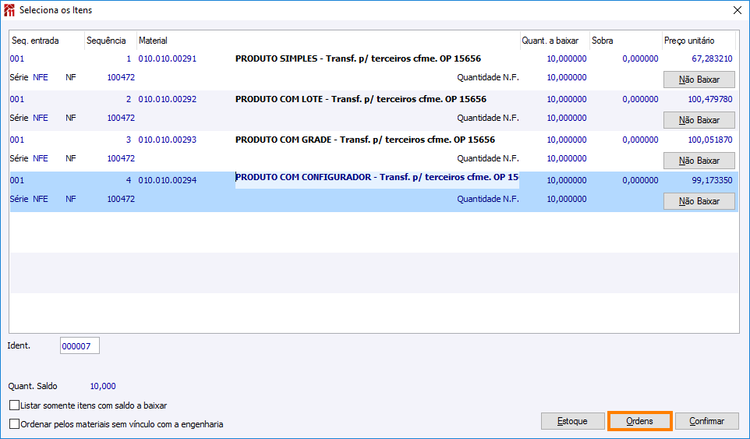
Task: Click the 'Preço unitário' column header
Action: pos(699,41)
